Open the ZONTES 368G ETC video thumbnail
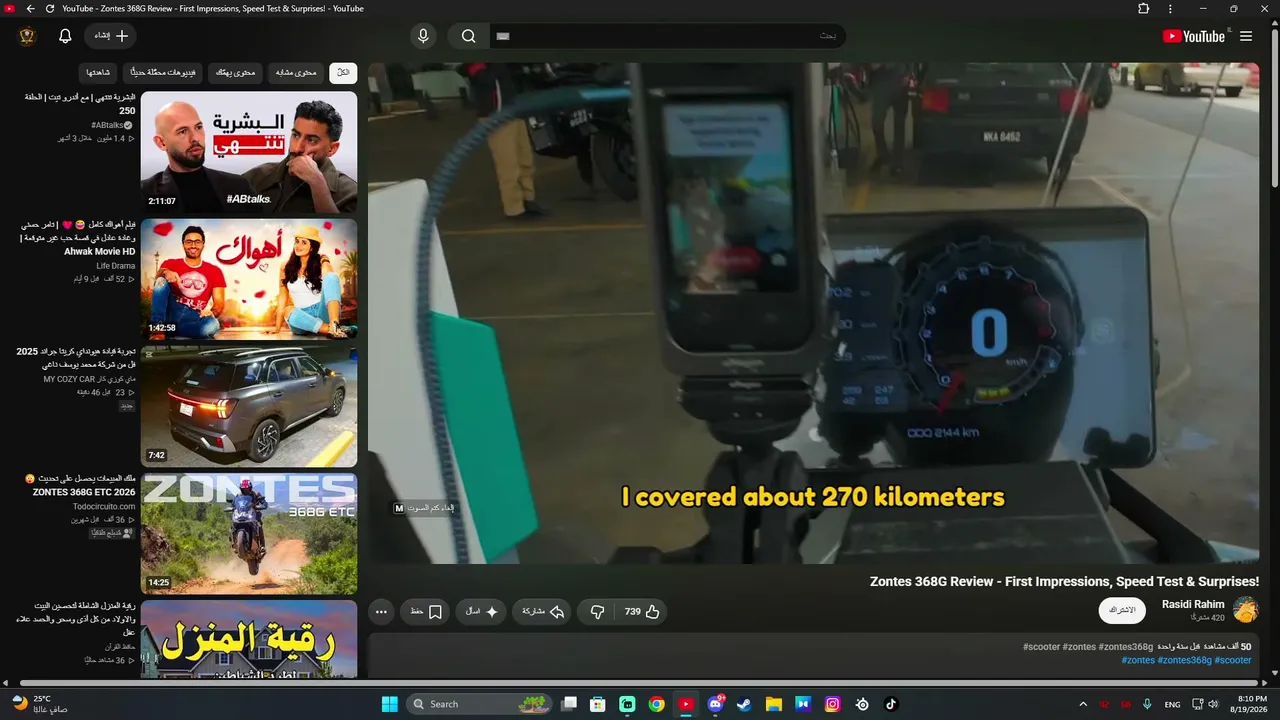1280x720 pixels. coord(249,533)
